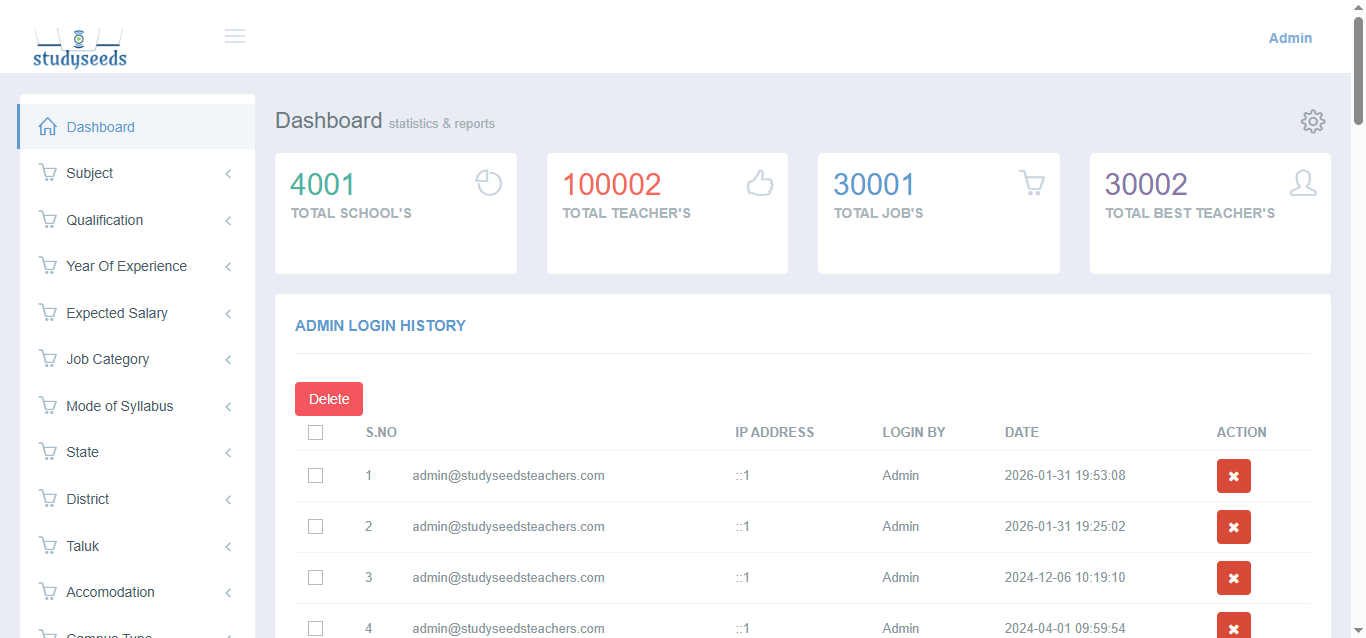Check the box for login record 1
This screenshot has height=638, width=1366.
(316, 476)
